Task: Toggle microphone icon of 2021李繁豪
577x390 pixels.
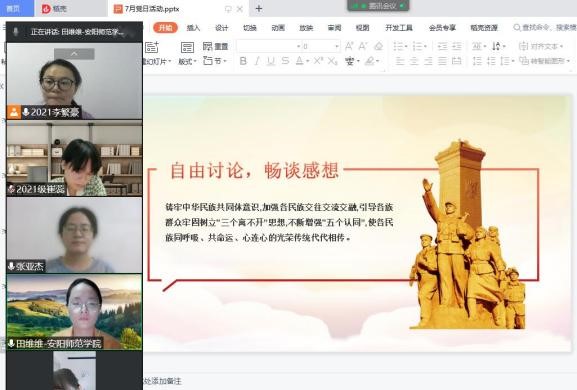Action: [x=26, y=112]
